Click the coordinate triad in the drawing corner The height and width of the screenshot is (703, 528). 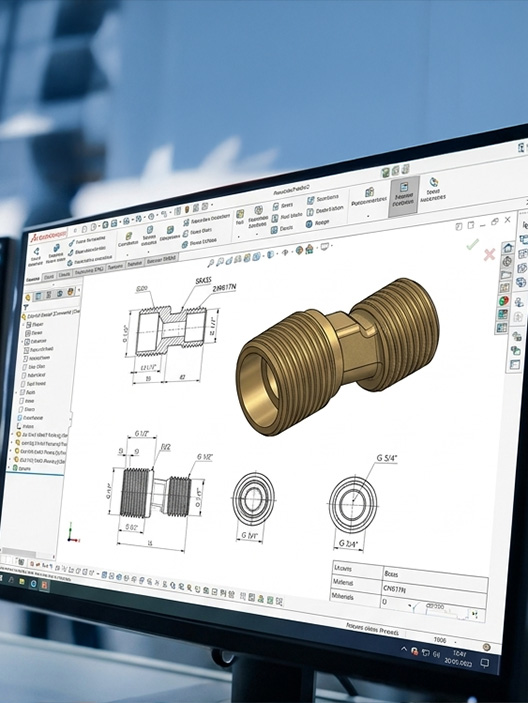(x=73, y=534)
